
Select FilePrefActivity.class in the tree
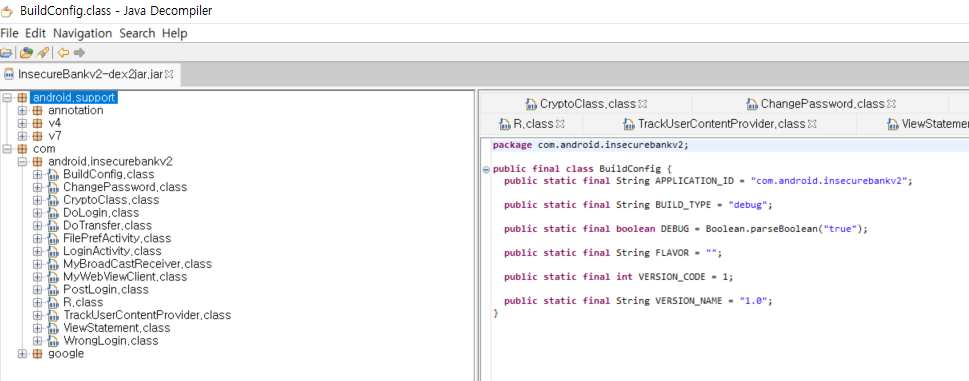click(x=117, y=238)
